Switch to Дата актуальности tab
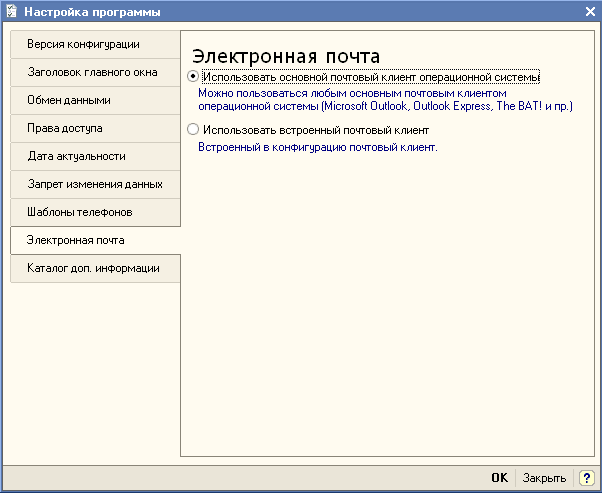Viewport: 602px width, 493px height. (x=95, y=157)
